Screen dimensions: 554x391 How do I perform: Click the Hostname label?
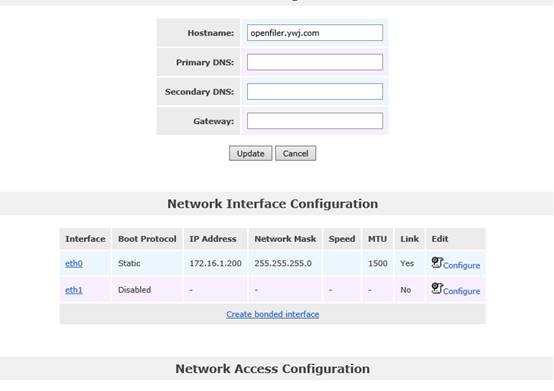[x=211, y=33]
